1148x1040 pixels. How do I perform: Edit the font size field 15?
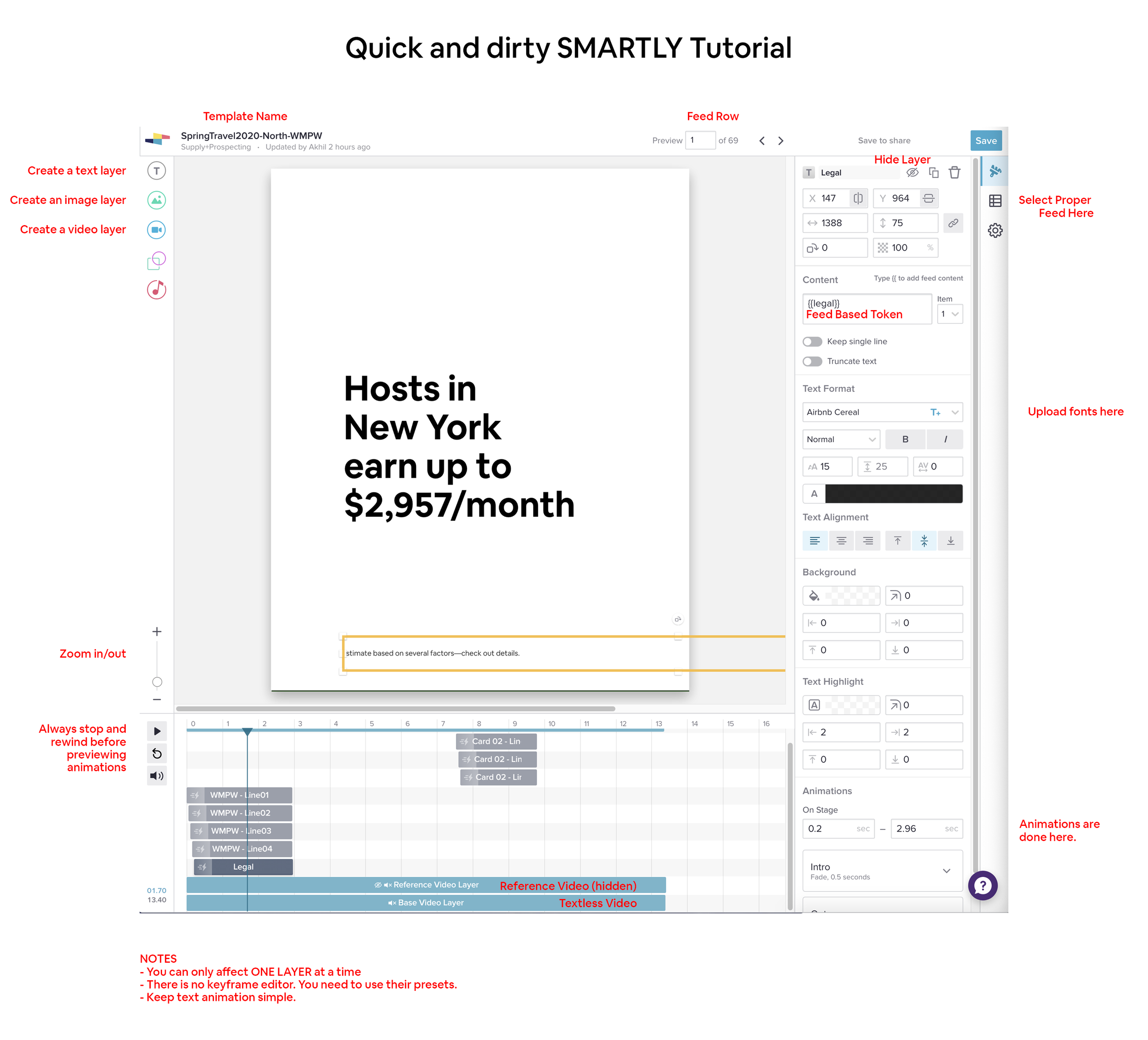tap(827, 467)
